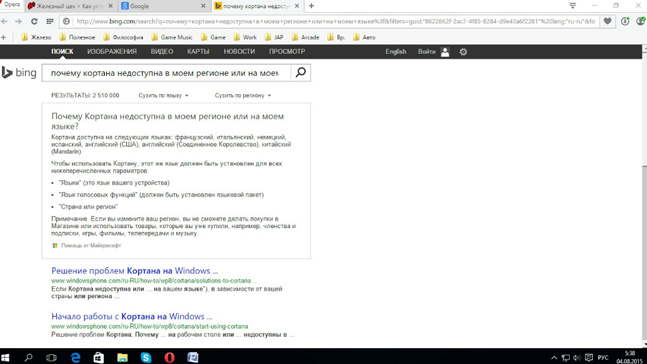
Task: Open the JAP bookmark folder
Action: coord(274,37)
